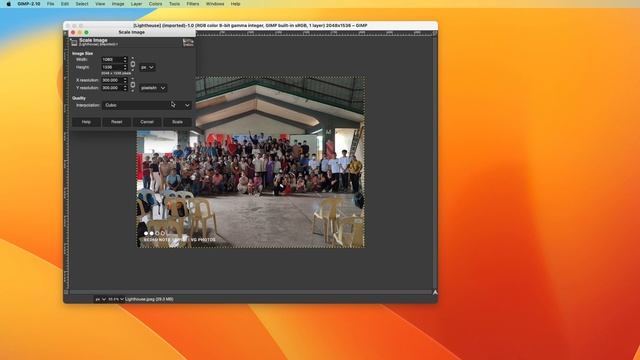Click the Reset button in Scale Image
This screenshot has width=640, height=360.
coord(116,122)
